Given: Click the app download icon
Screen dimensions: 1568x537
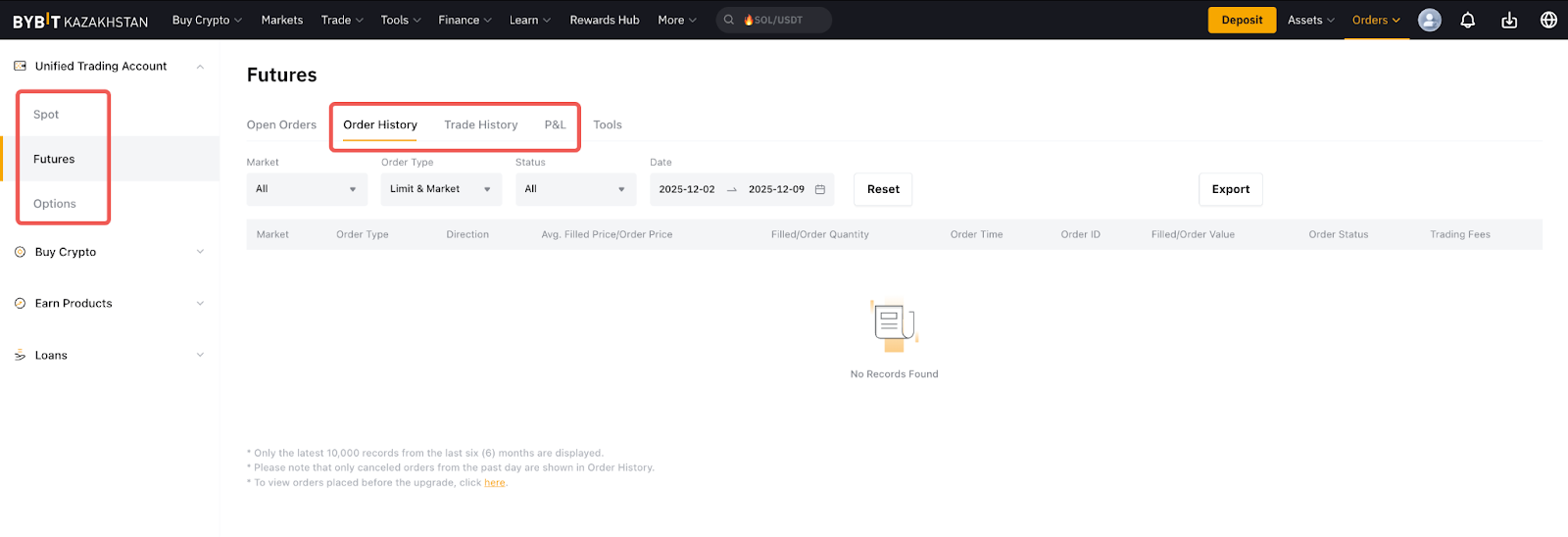Looking at the screenshot, I should click(x=1509, y=20).
